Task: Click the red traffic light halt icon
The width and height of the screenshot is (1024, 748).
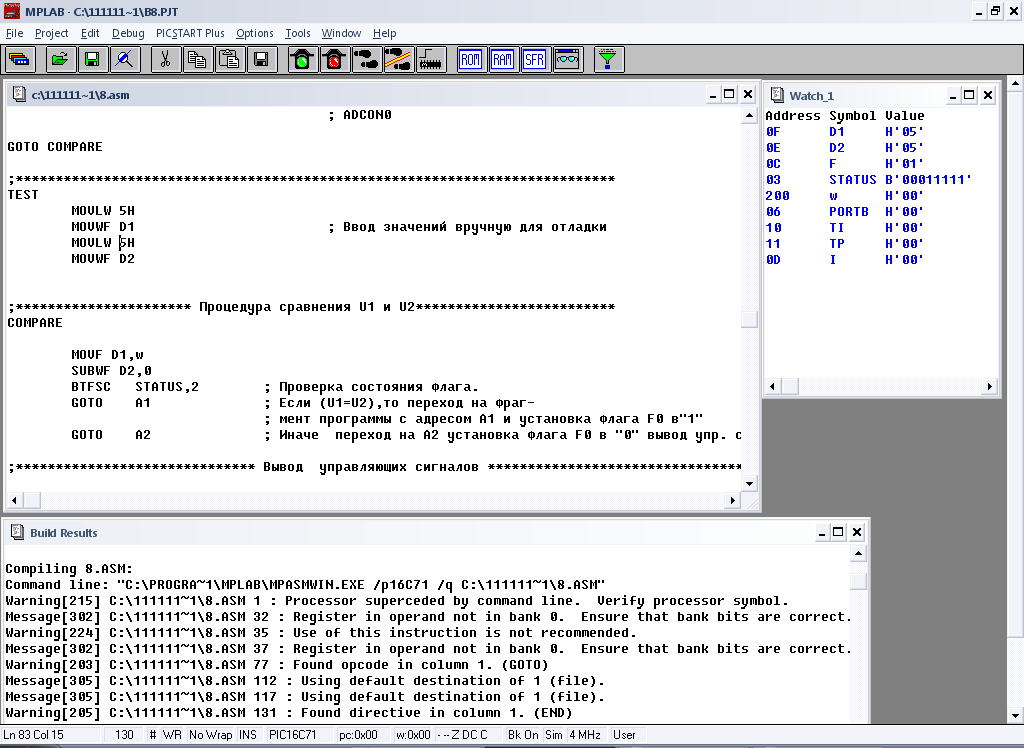Action: click(x=334, y=59)
